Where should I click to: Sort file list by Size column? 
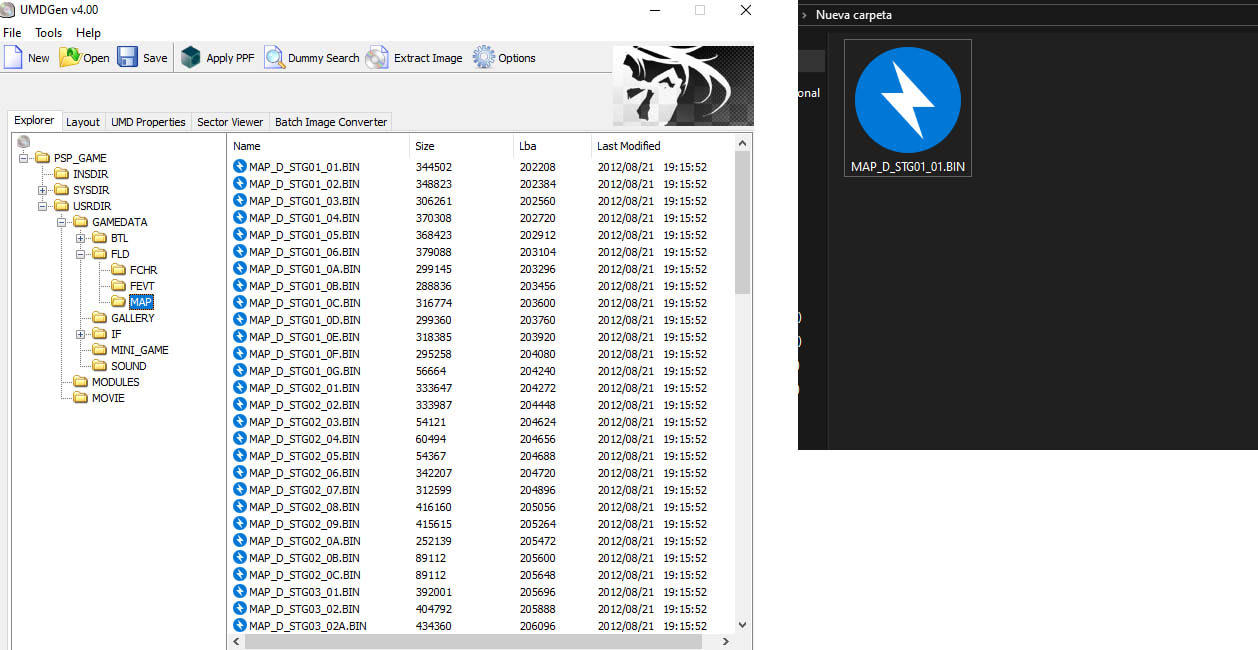(460, 146)
